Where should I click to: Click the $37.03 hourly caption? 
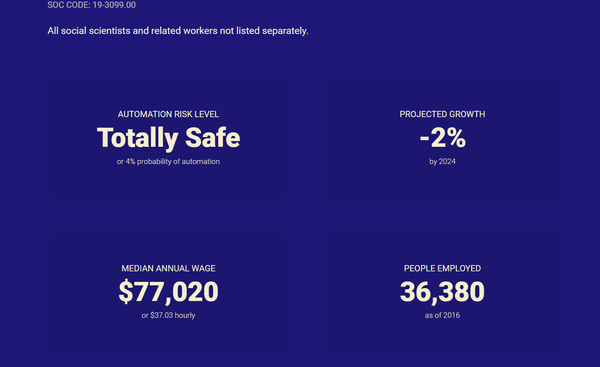point(168,315)
